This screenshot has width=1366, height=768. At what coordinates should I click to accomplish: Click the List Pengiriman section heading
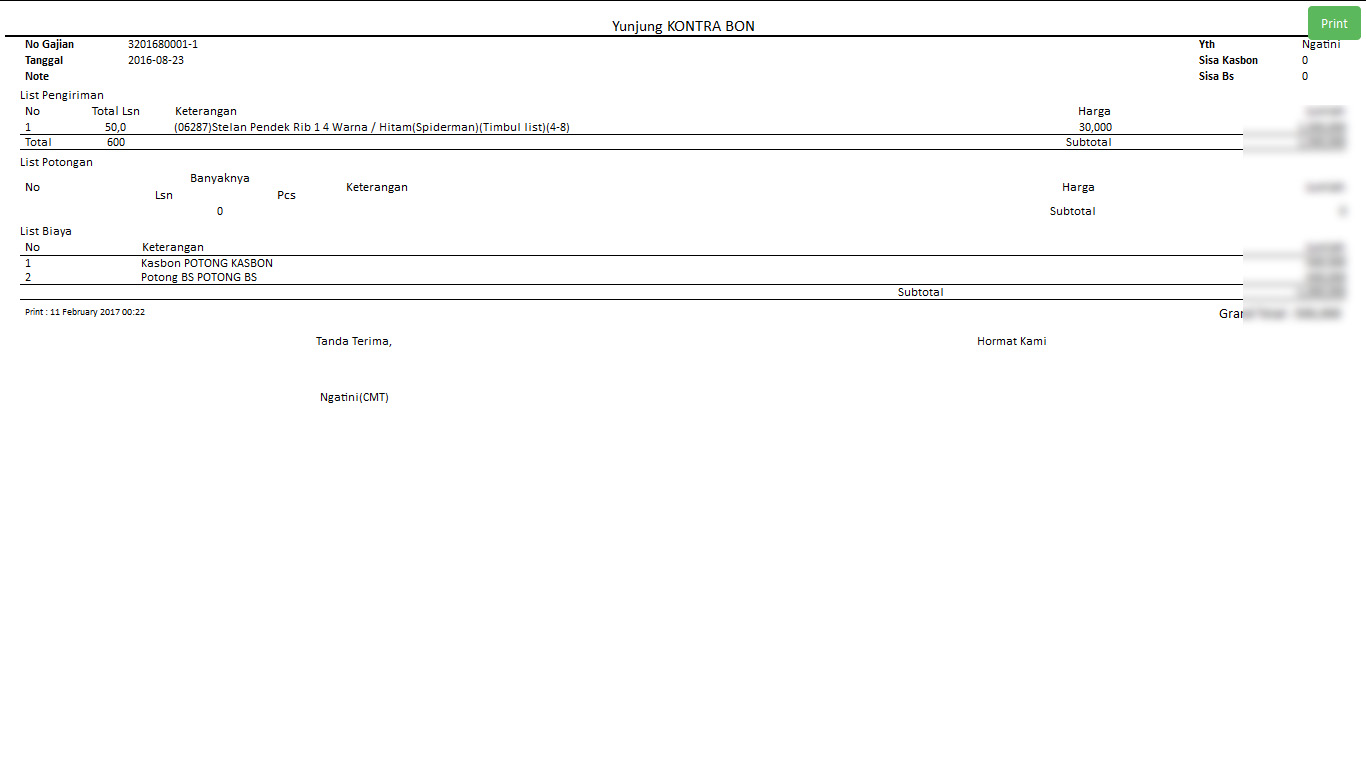pyautogui.click(x=62, y=95)
